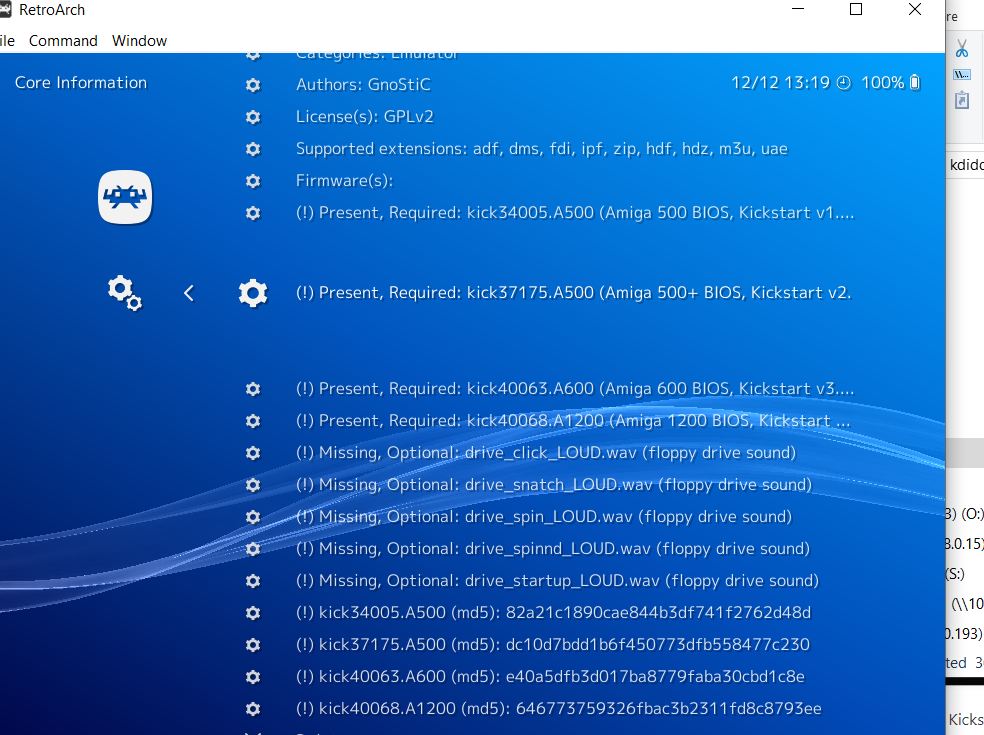Click gear icon beside kick40063.A600 md5 row
Screen dimensions: 984x735
pos(253,677)
